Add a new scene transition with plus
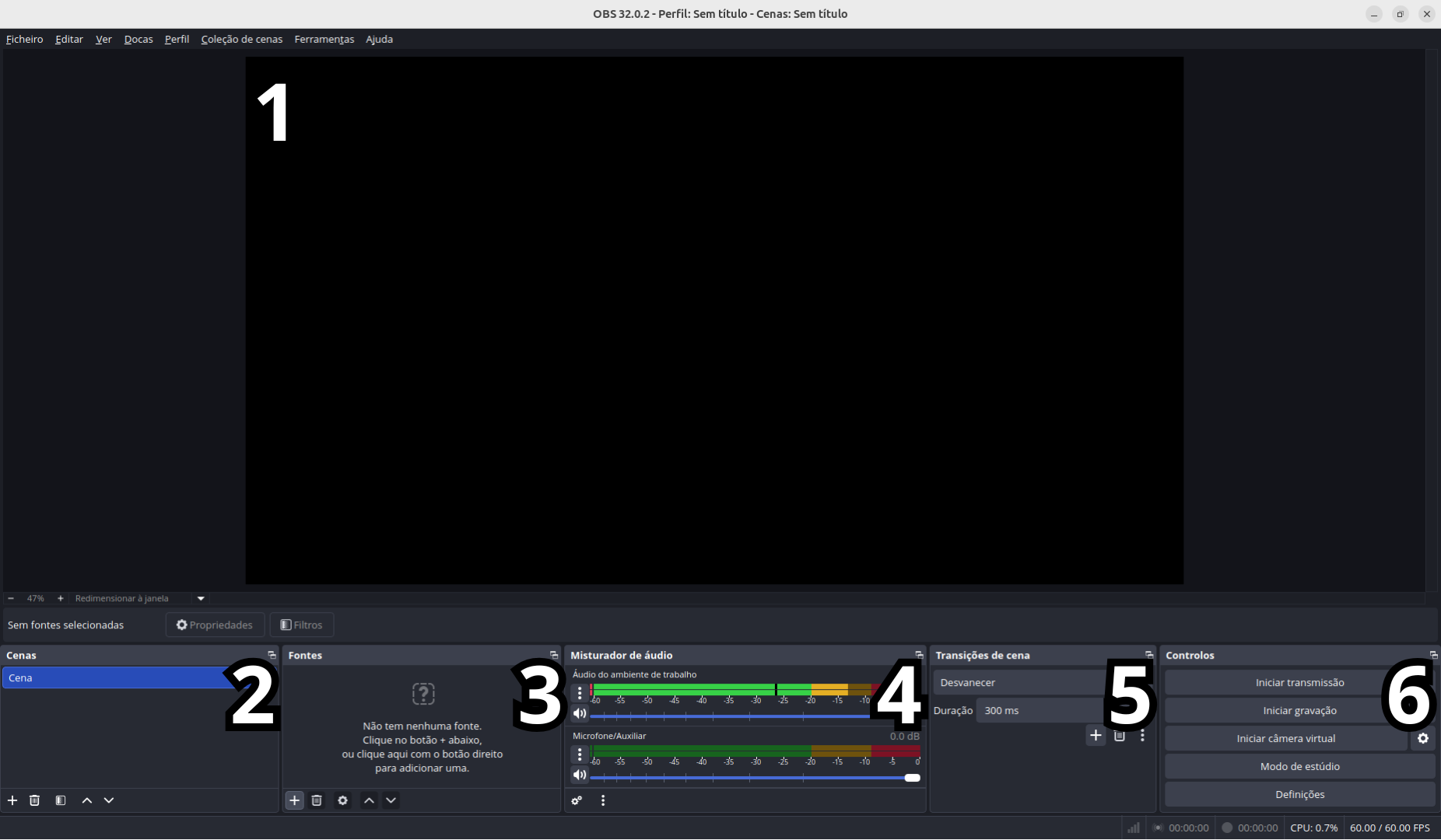This screenshot has width=1441, height=840. coord(1096,736)
